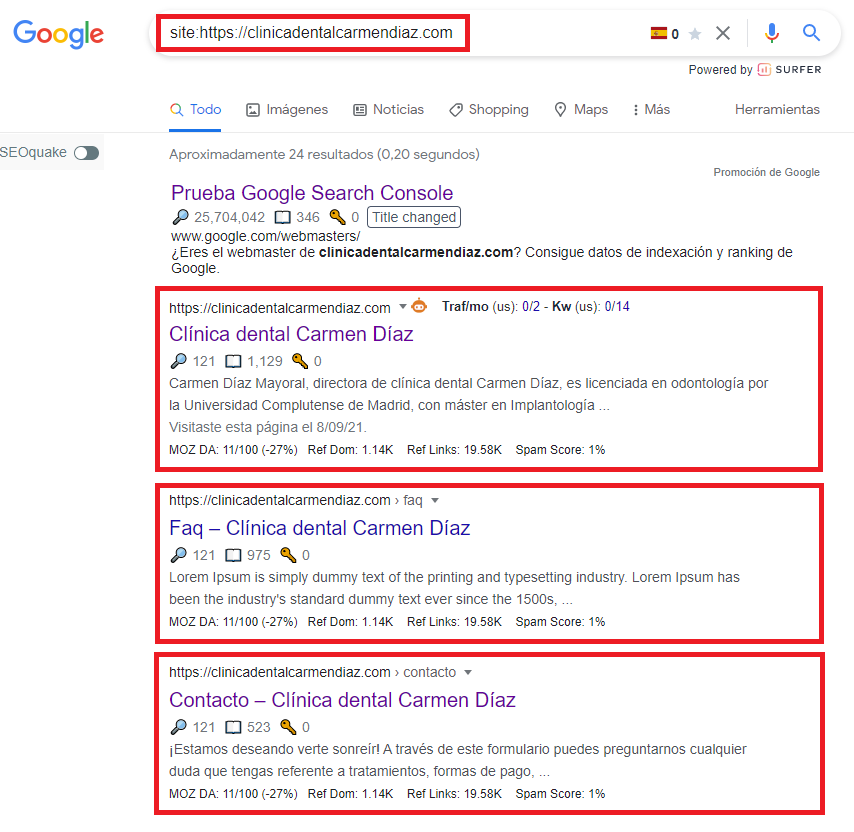Click the Ubersuggest orange icon beside first result
854x832 pixels.
pyautogui.click(x=419, y=306)
